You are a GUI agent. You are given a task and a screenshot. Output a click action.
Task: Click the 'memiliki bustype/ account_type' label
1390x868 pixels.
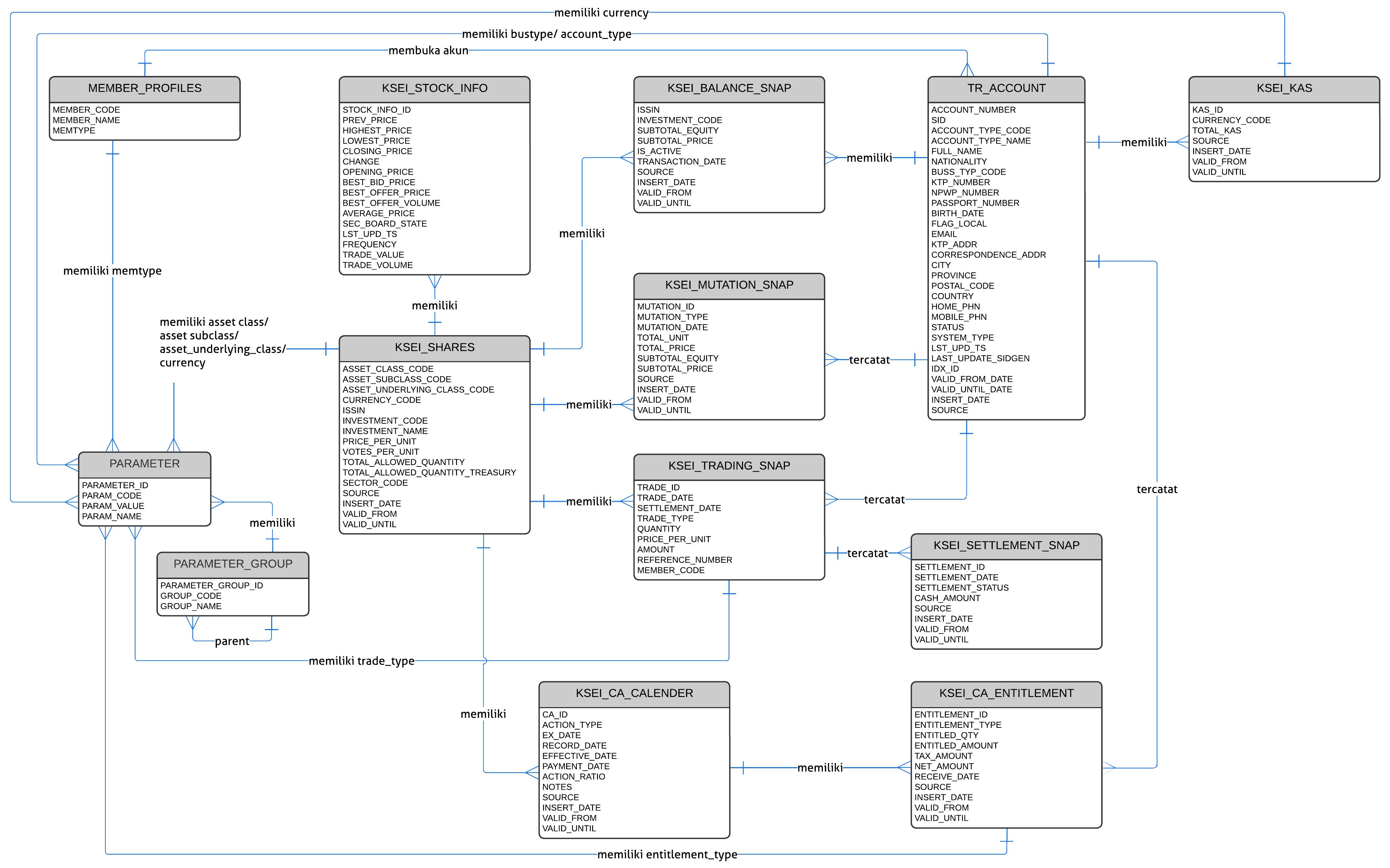(546, 35)
